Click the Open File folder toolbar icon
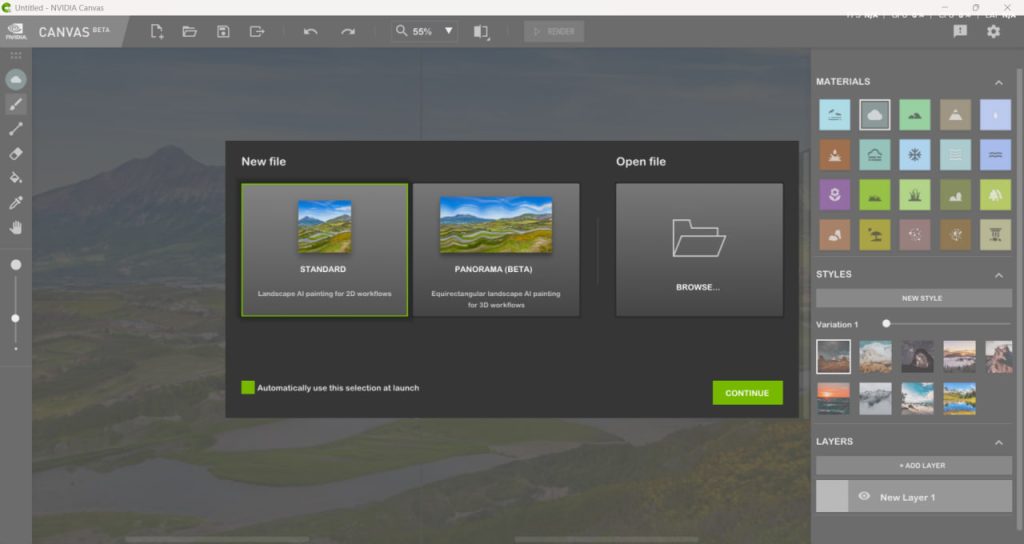Viewport: 1024px width, 544px height. (x=189, y=31)
